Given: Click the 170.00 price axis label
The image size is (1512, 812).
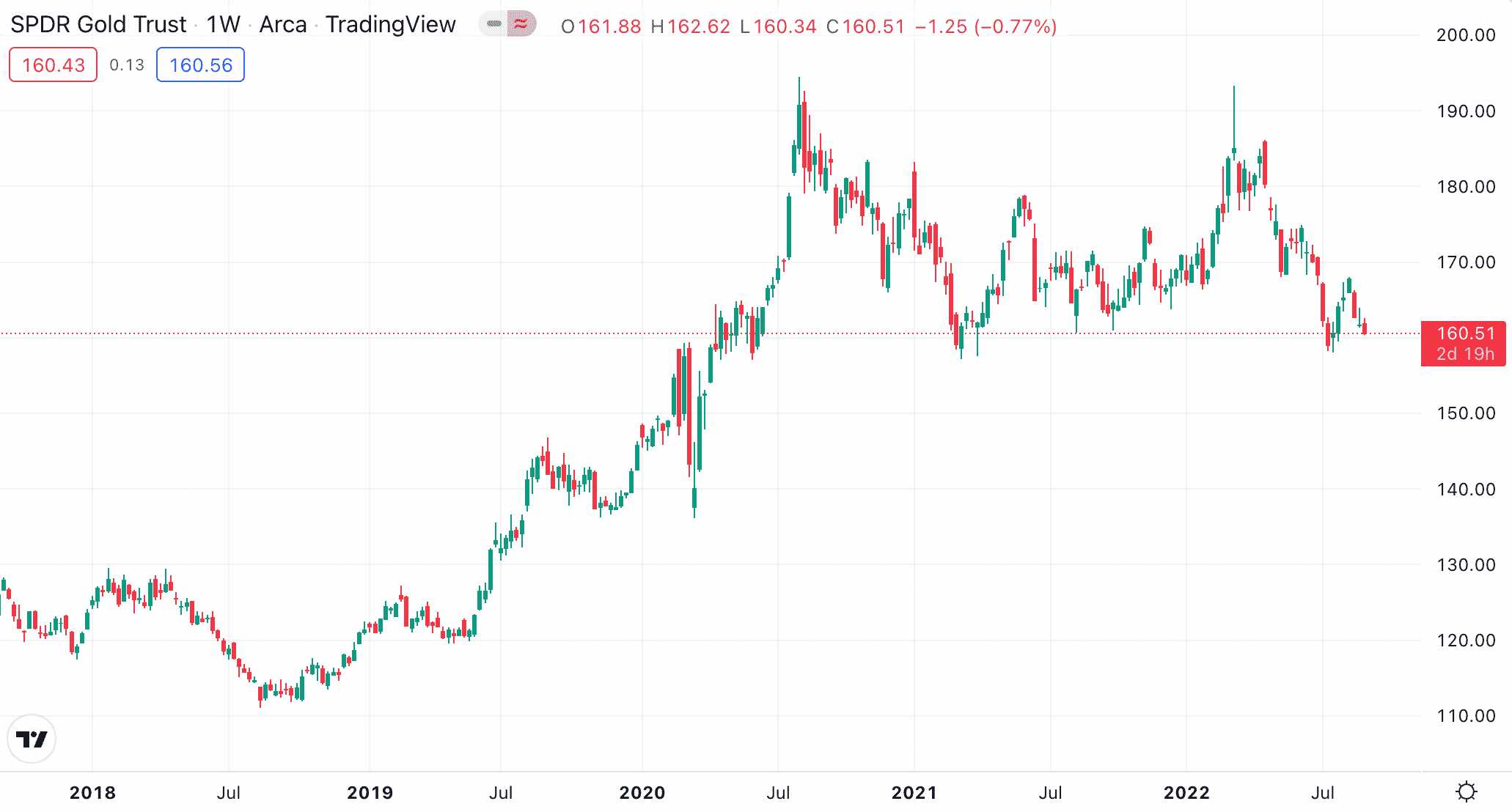Looking at the screenshot, I should [1466, 262].
